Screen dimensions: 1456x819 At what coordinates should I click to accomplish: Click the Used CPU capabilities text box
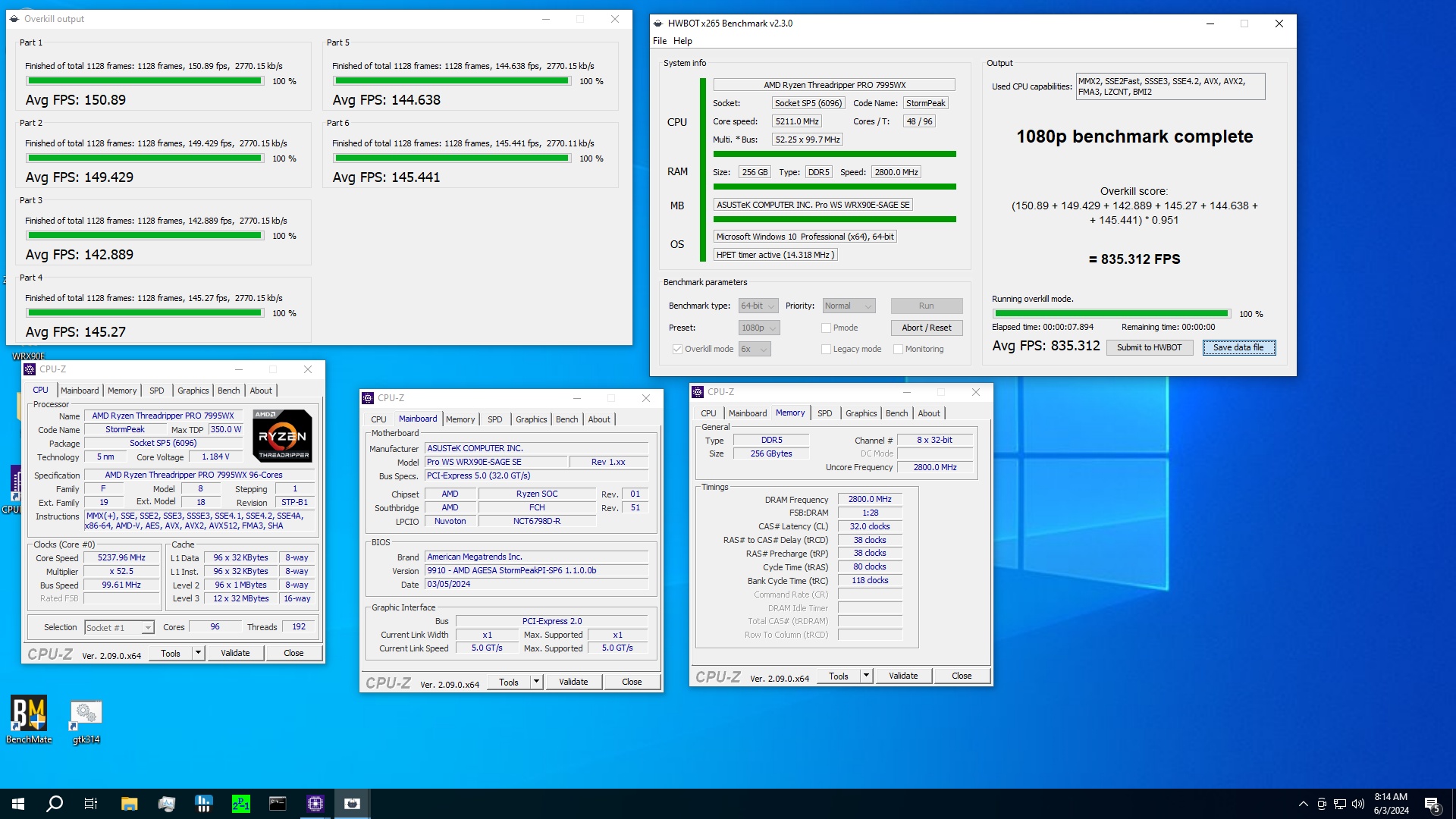tap(1170, 86)
